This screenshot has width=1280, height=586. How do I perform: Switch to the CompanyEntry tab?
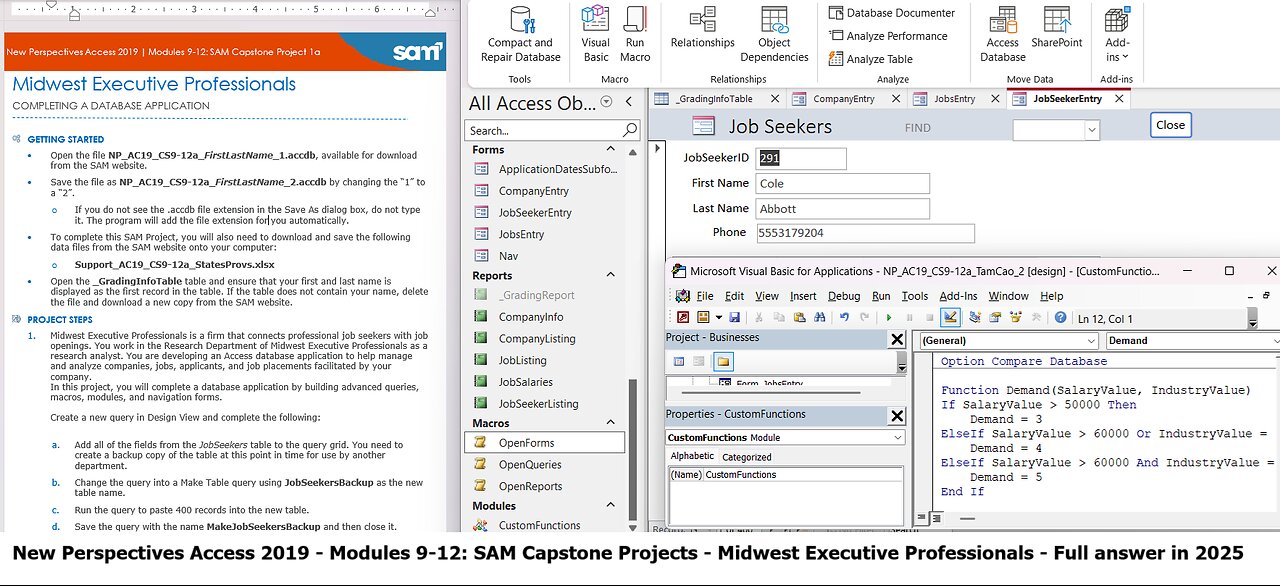click(844, 99)
